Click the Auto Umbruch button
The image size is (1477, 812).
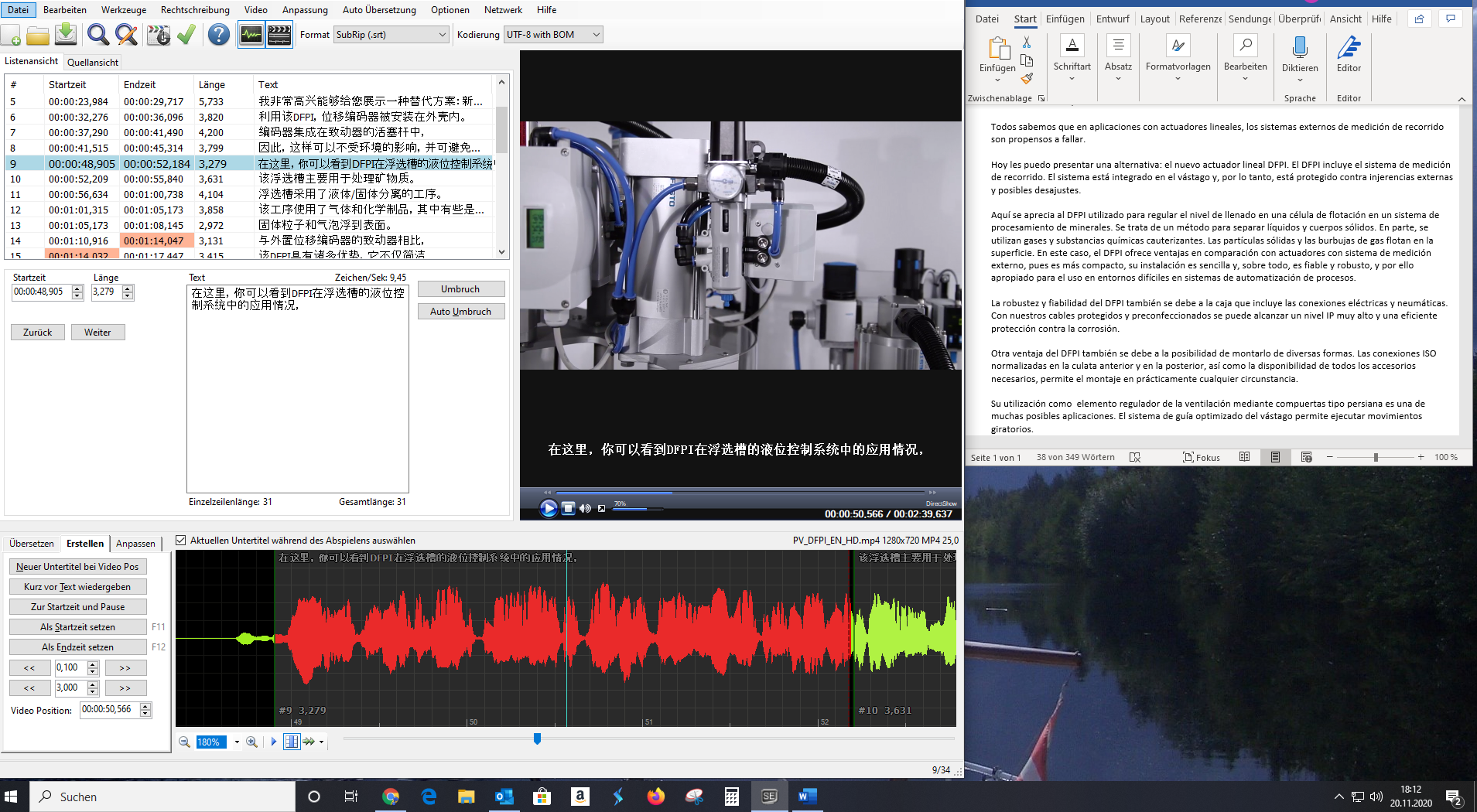pos(461,312)
